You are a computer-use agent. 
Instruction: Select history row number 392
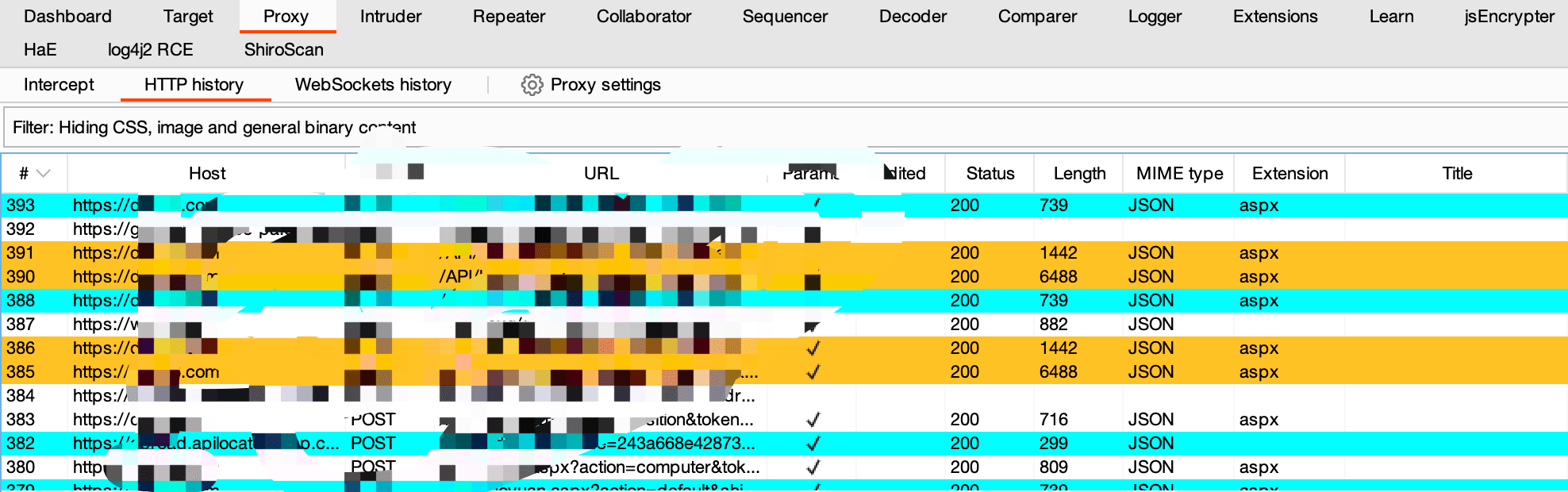coord(784,229)
